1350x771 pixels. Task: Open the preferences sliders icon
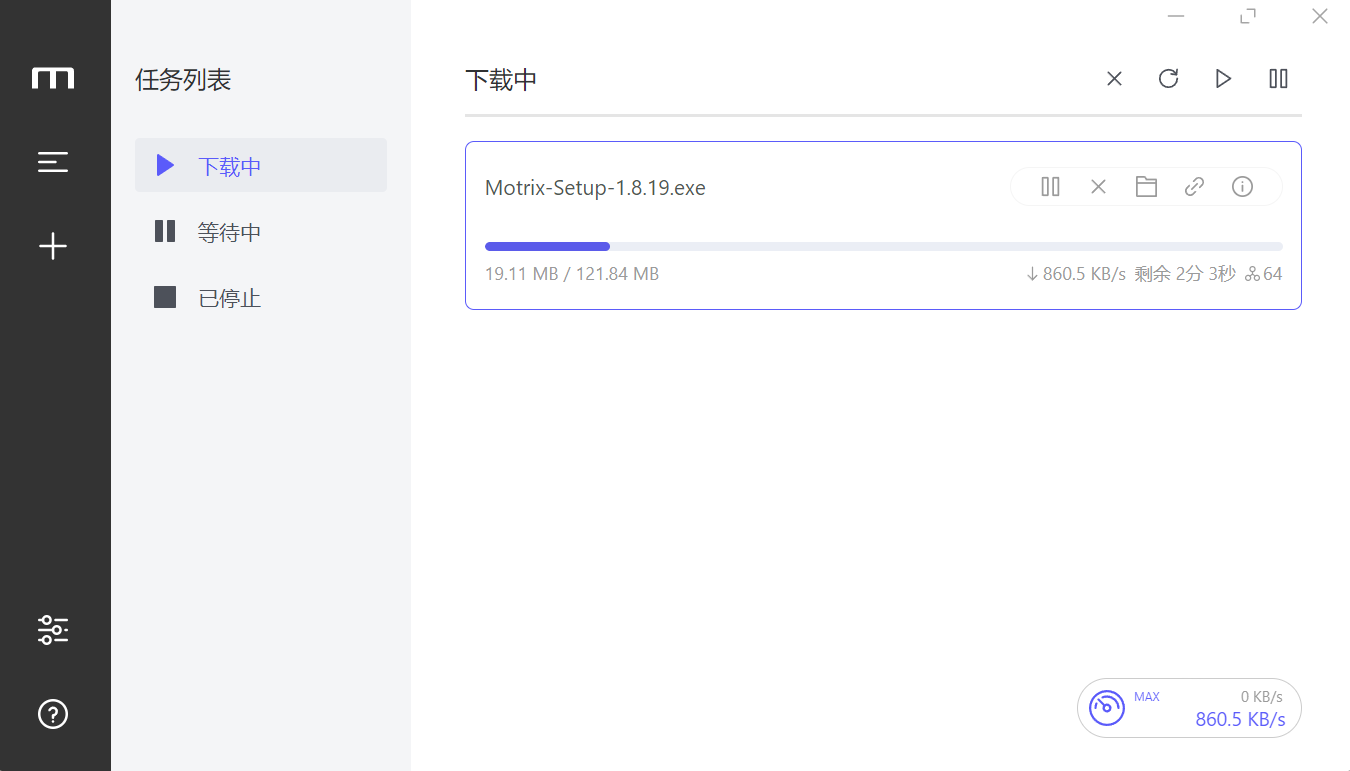[x=53, y=630]
